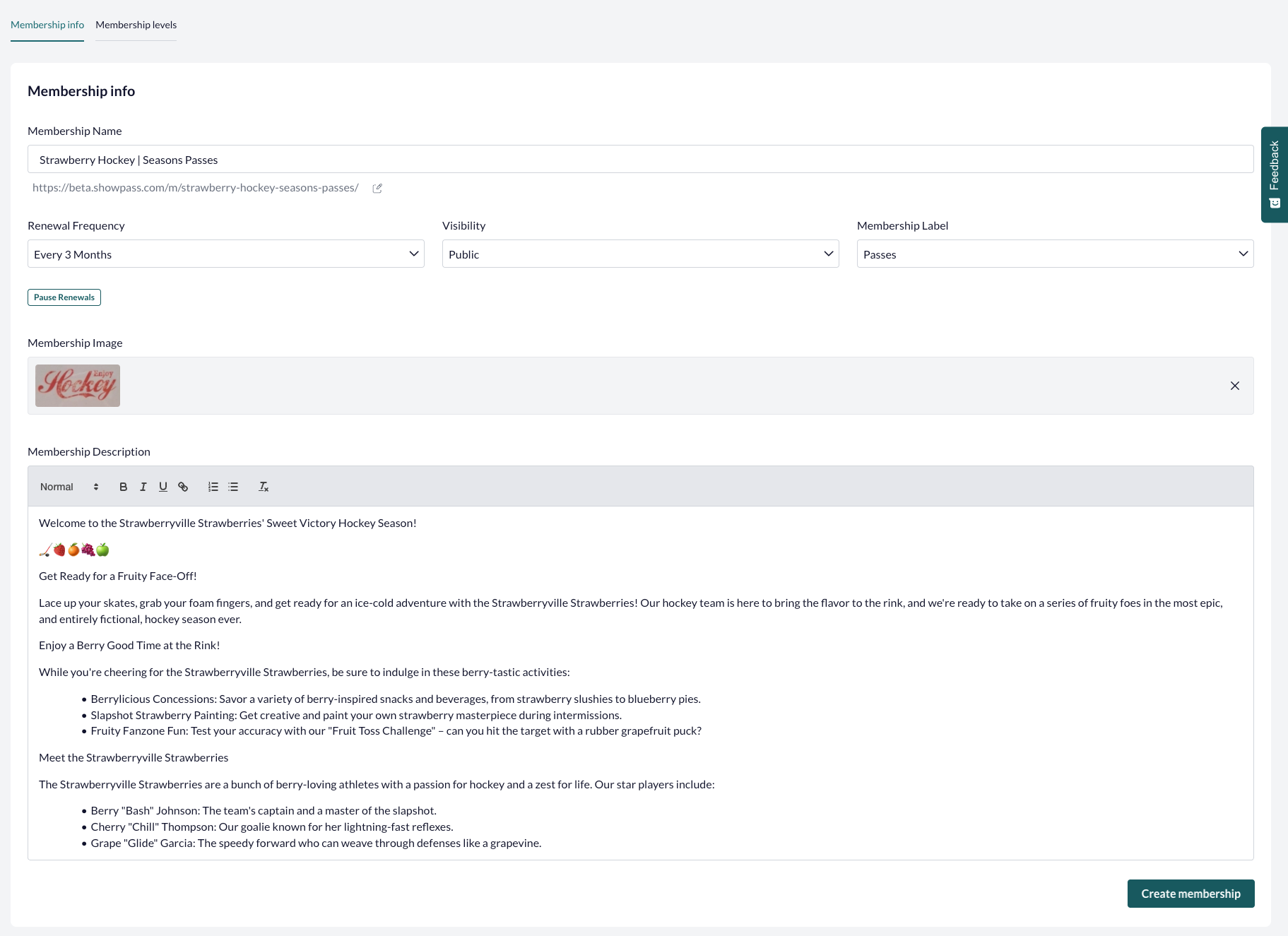The width and height of the screenshot is (1288, 936).
Task: Toggle underline formatting for description text
Action: click(163, 487)
